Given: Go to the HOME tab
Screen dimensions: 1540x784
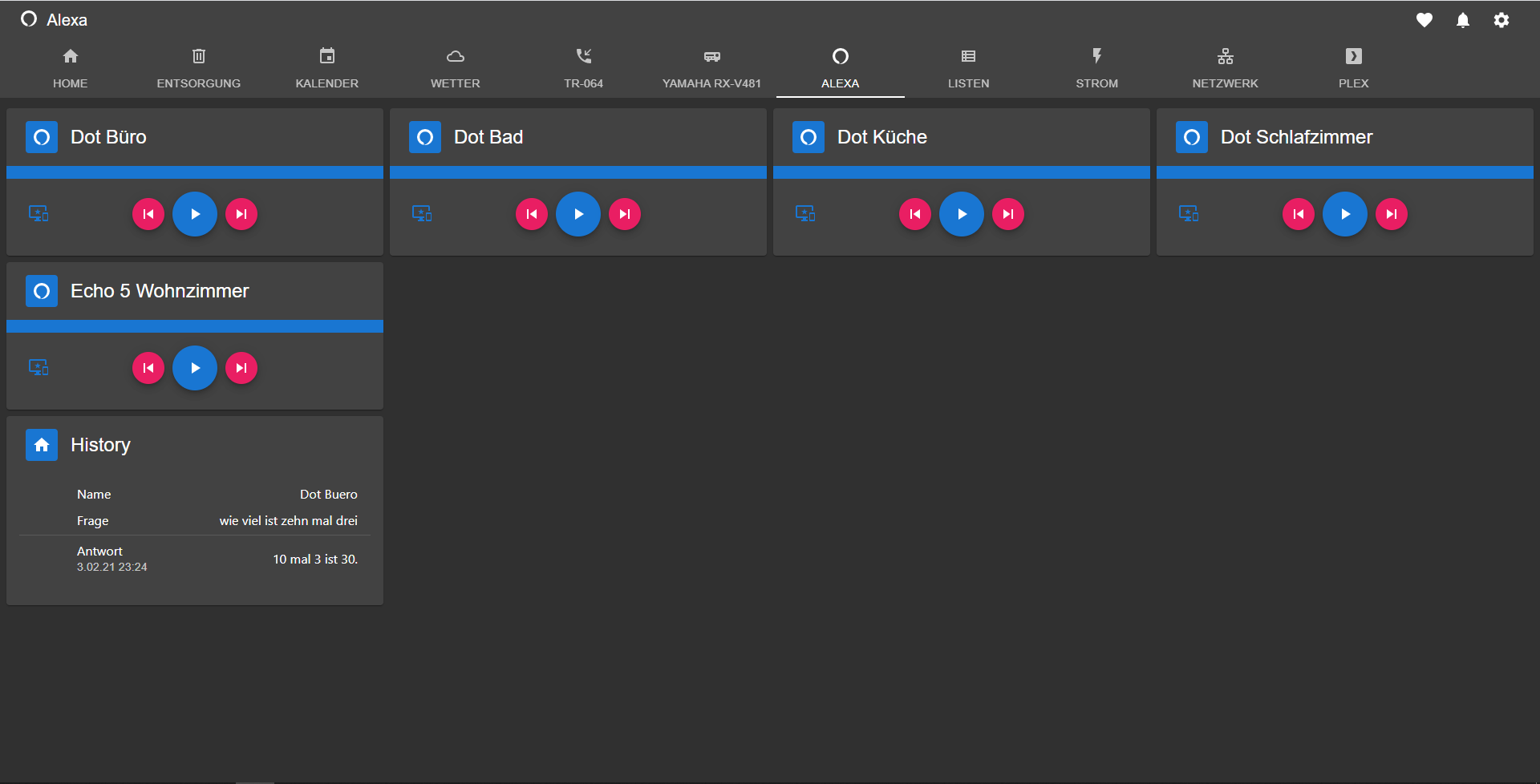Looking at the screenshot, I should [71, 67].
